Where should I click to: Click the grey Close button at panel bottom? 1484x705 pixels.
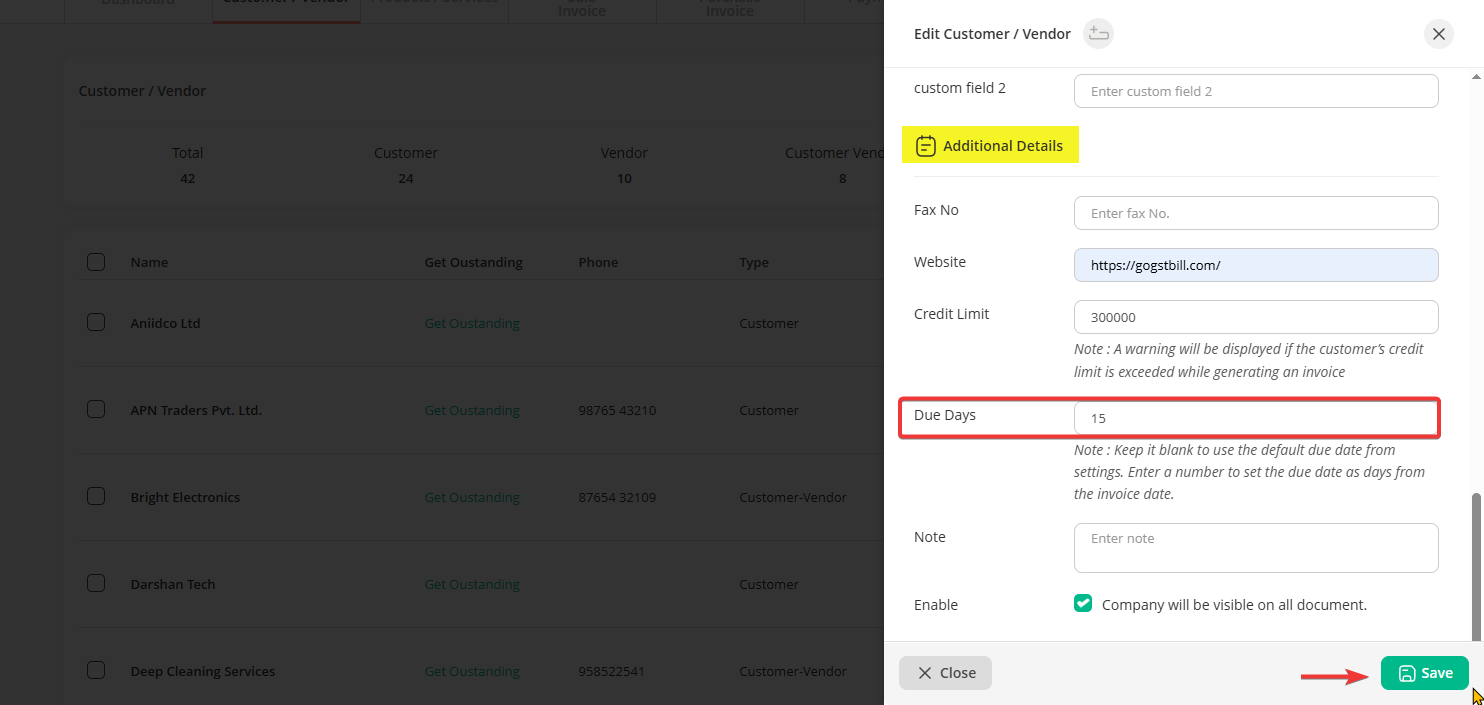pyautogui.click(x=945, y=673)
